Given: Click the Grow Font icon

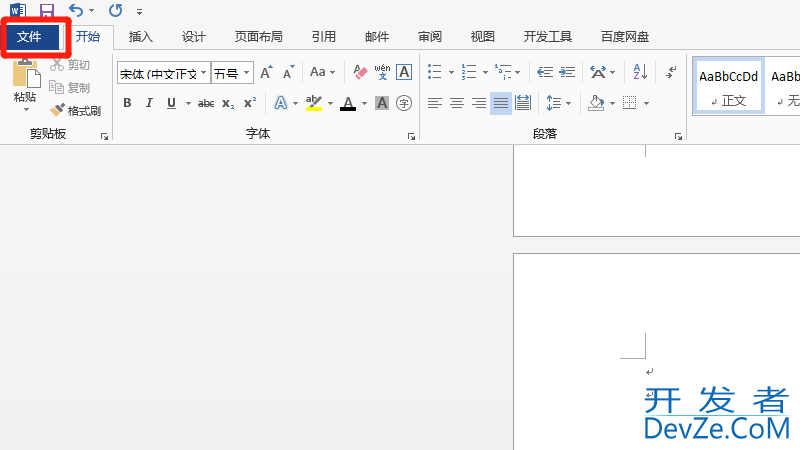Looking at the screenshot, I should click(266, 72).
